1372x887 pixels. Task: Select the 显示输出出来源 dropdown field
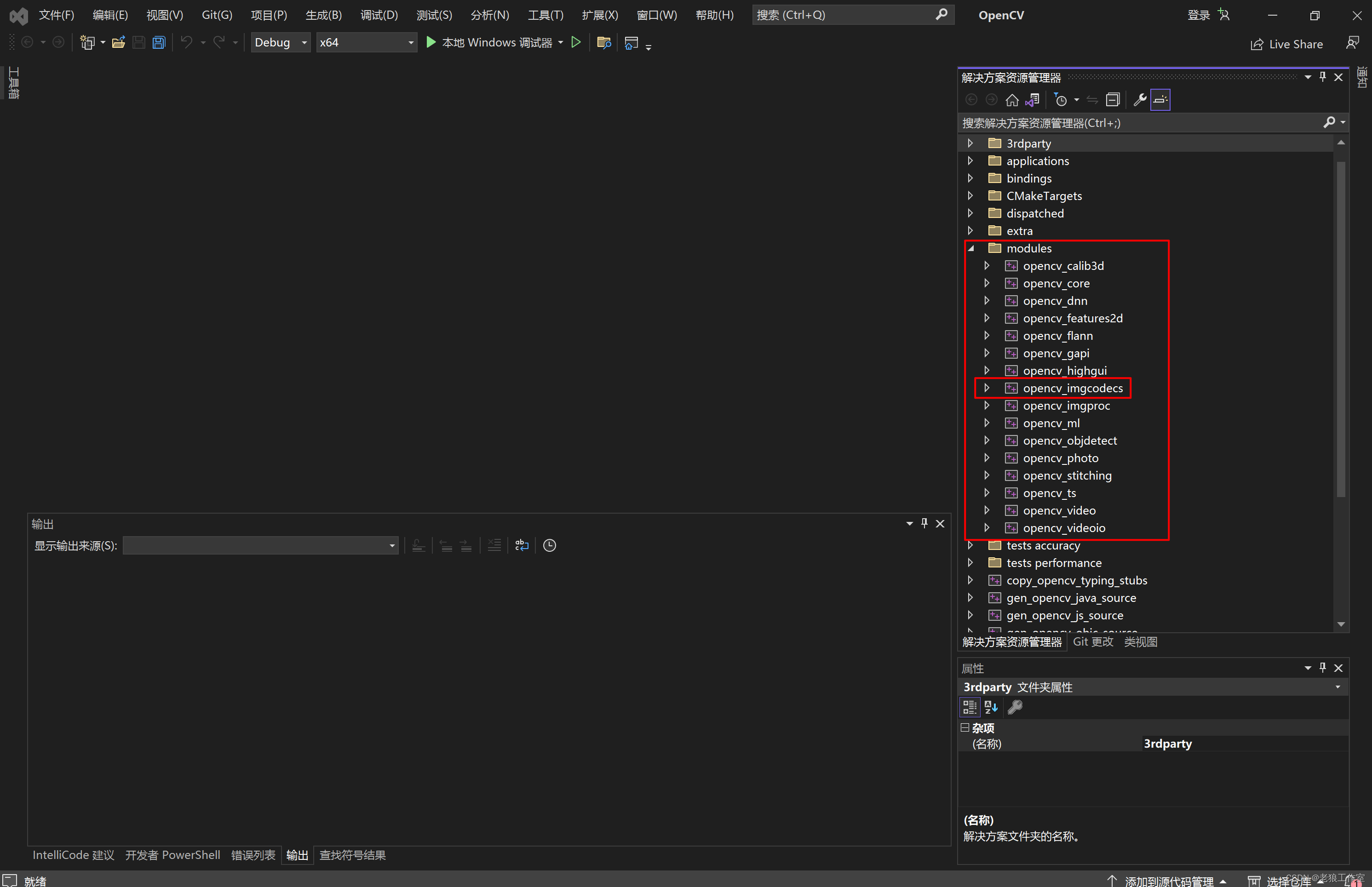(260, 545)
